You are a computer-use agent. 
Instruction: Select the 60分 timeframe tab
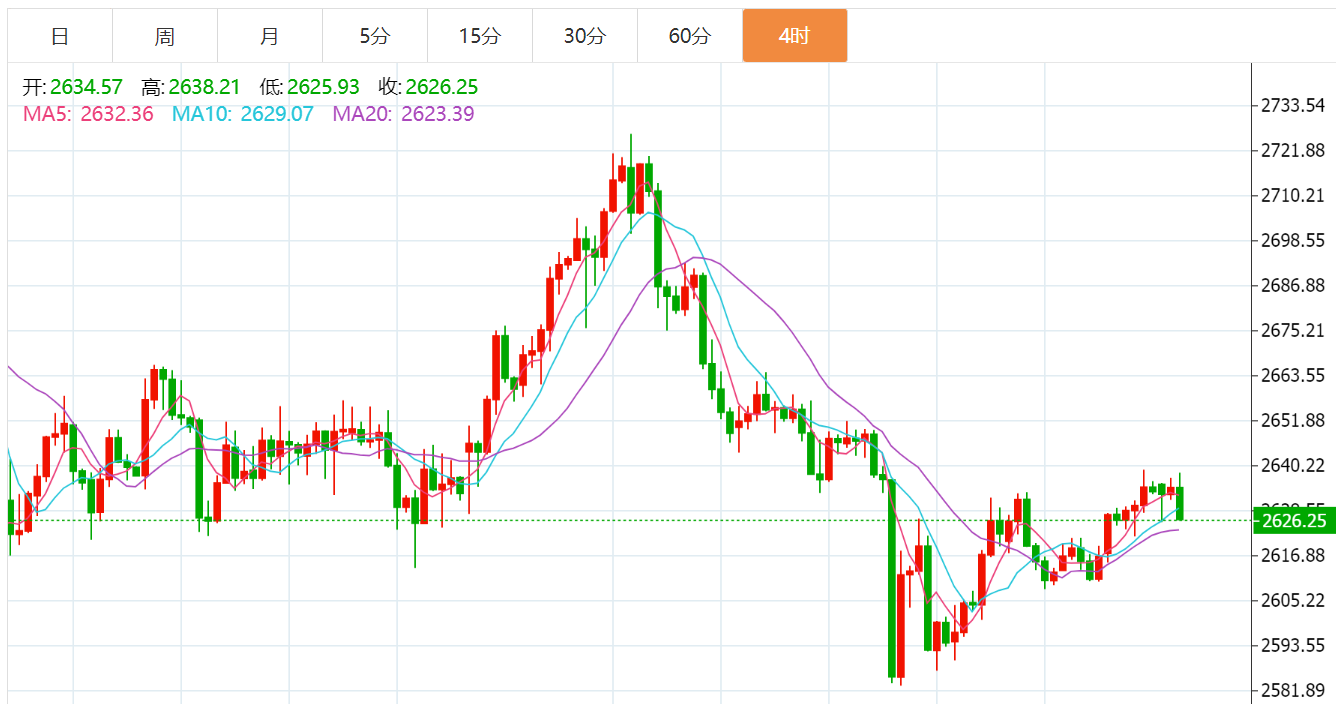(x=690, y=36)
